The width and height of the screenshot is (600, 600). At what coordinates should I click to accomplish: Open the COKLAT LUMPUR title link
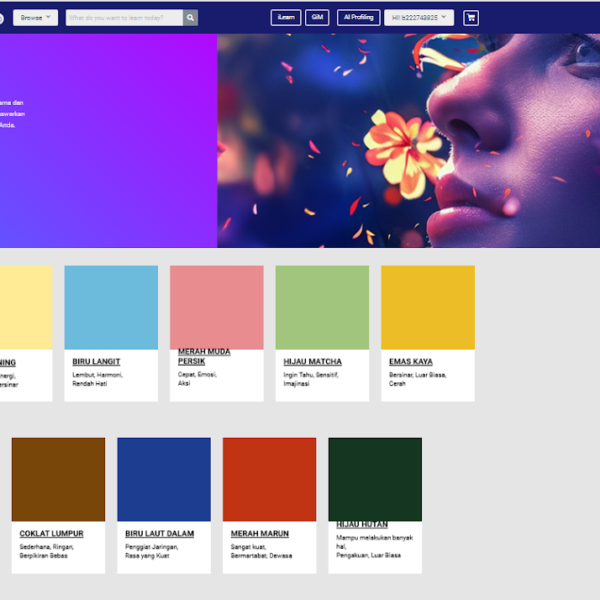[51, 533]
